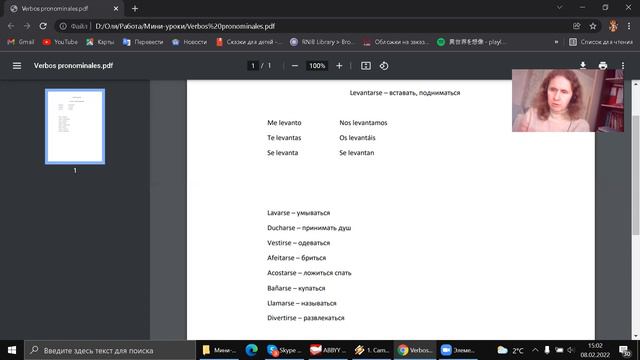Open a new browser tab
This screenshot has height=360, width=640.
click(135, 8)
